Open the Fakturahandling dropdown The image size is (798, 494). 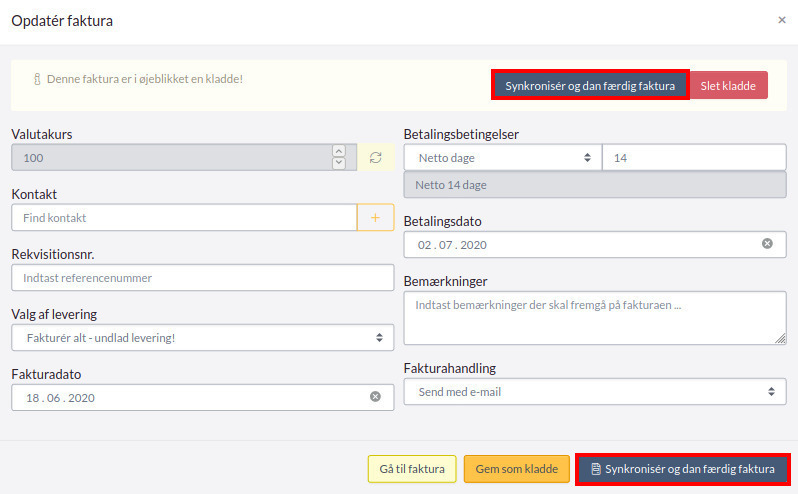pos(595,392)
